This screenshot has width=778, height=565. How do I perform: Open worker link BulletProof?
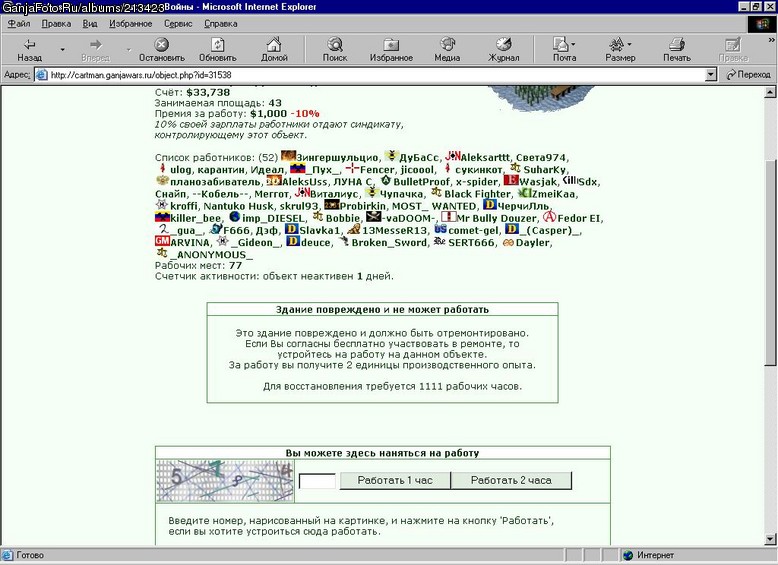421,182
